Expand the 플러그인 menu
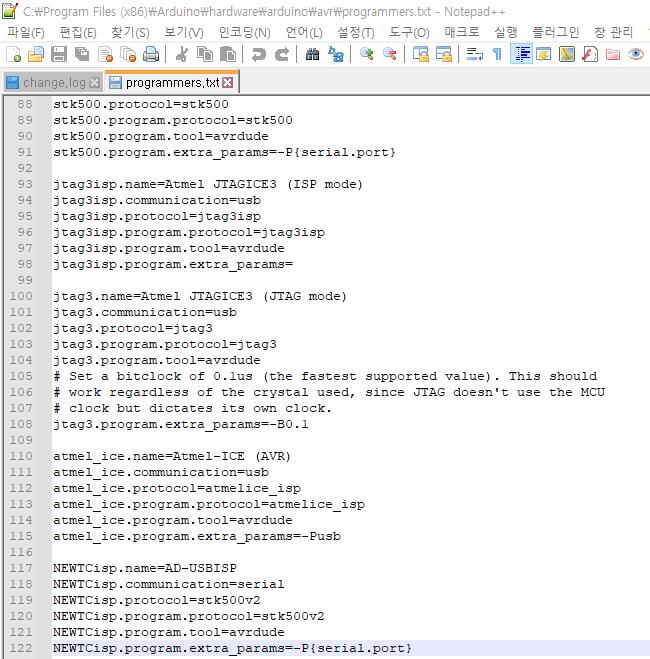 point(555,32)
